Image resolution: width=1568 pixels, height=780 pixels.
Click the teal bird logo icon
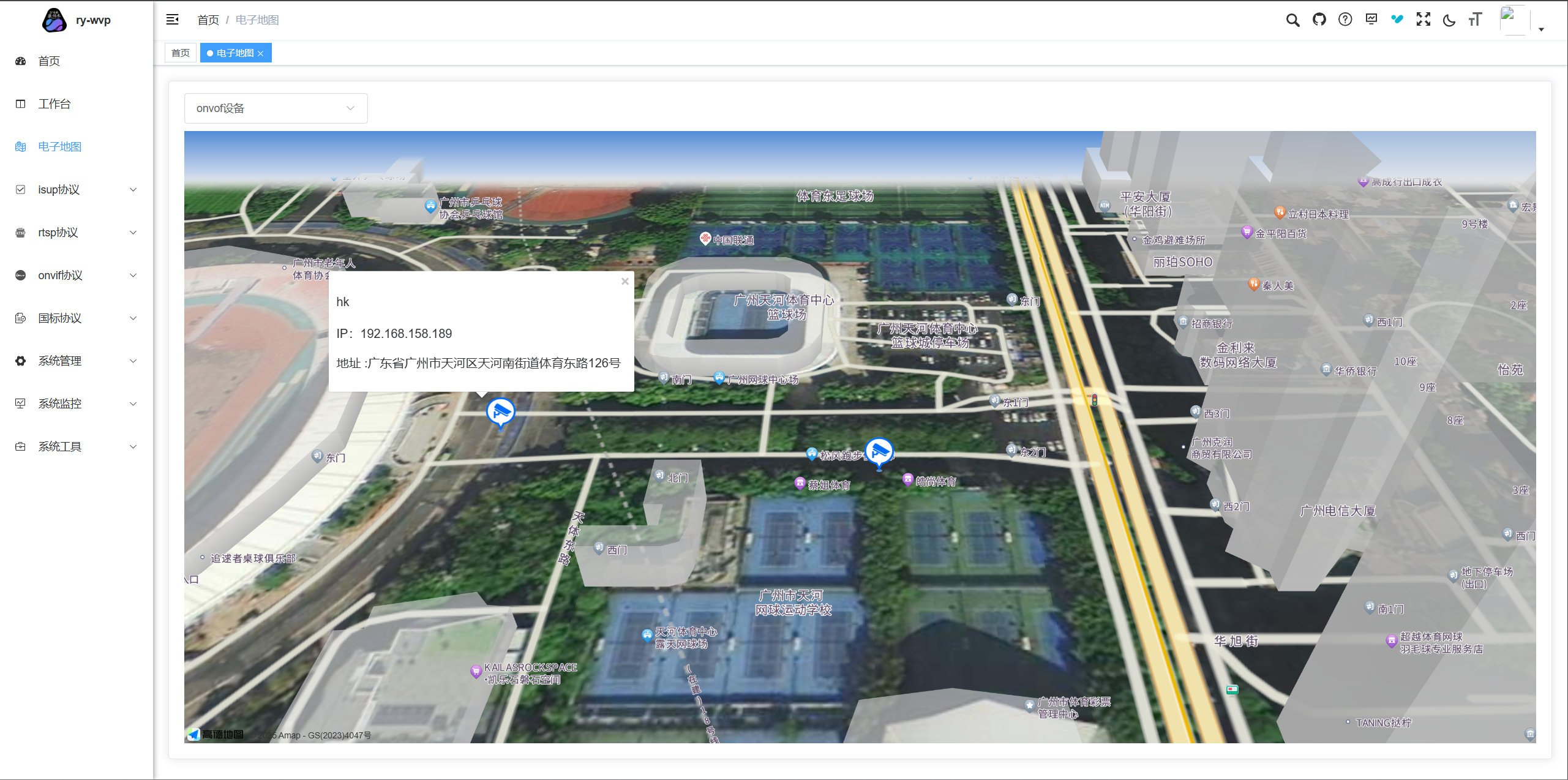[x=1397, y=19]
